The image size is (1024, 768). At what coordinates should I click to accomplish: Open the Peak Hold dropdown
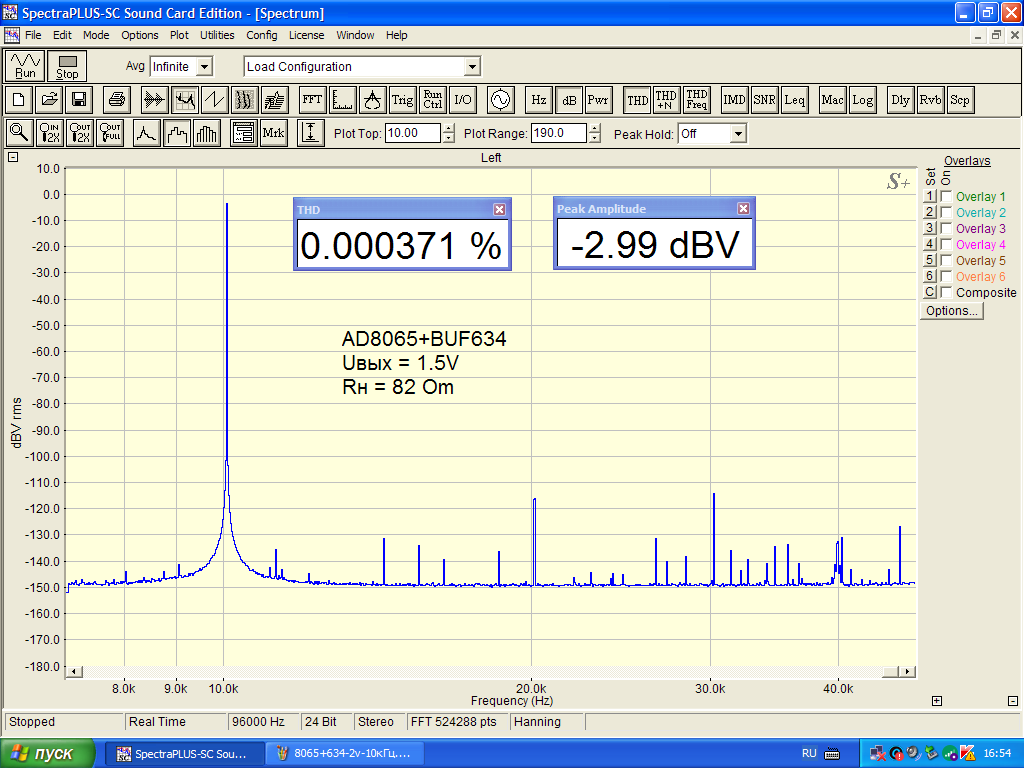point(738,134)
